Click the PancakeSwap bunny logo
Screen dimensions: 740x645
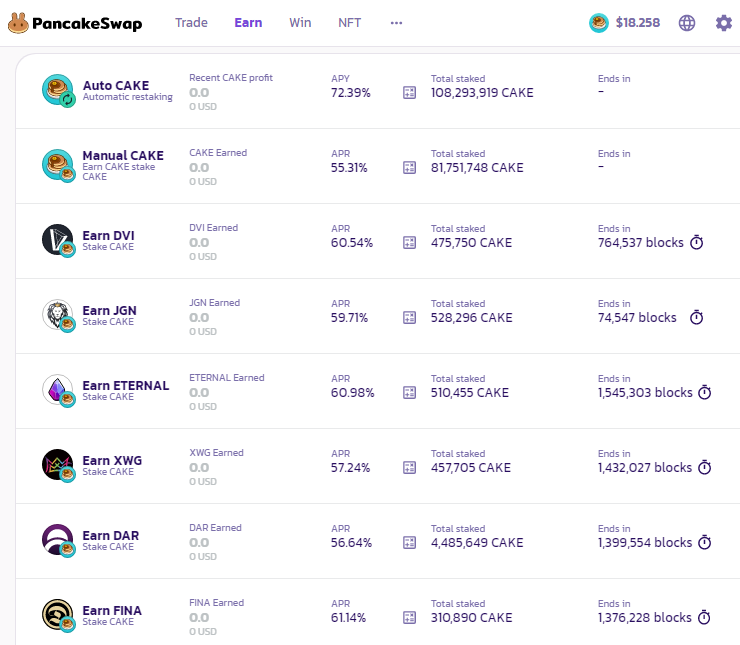18,23
